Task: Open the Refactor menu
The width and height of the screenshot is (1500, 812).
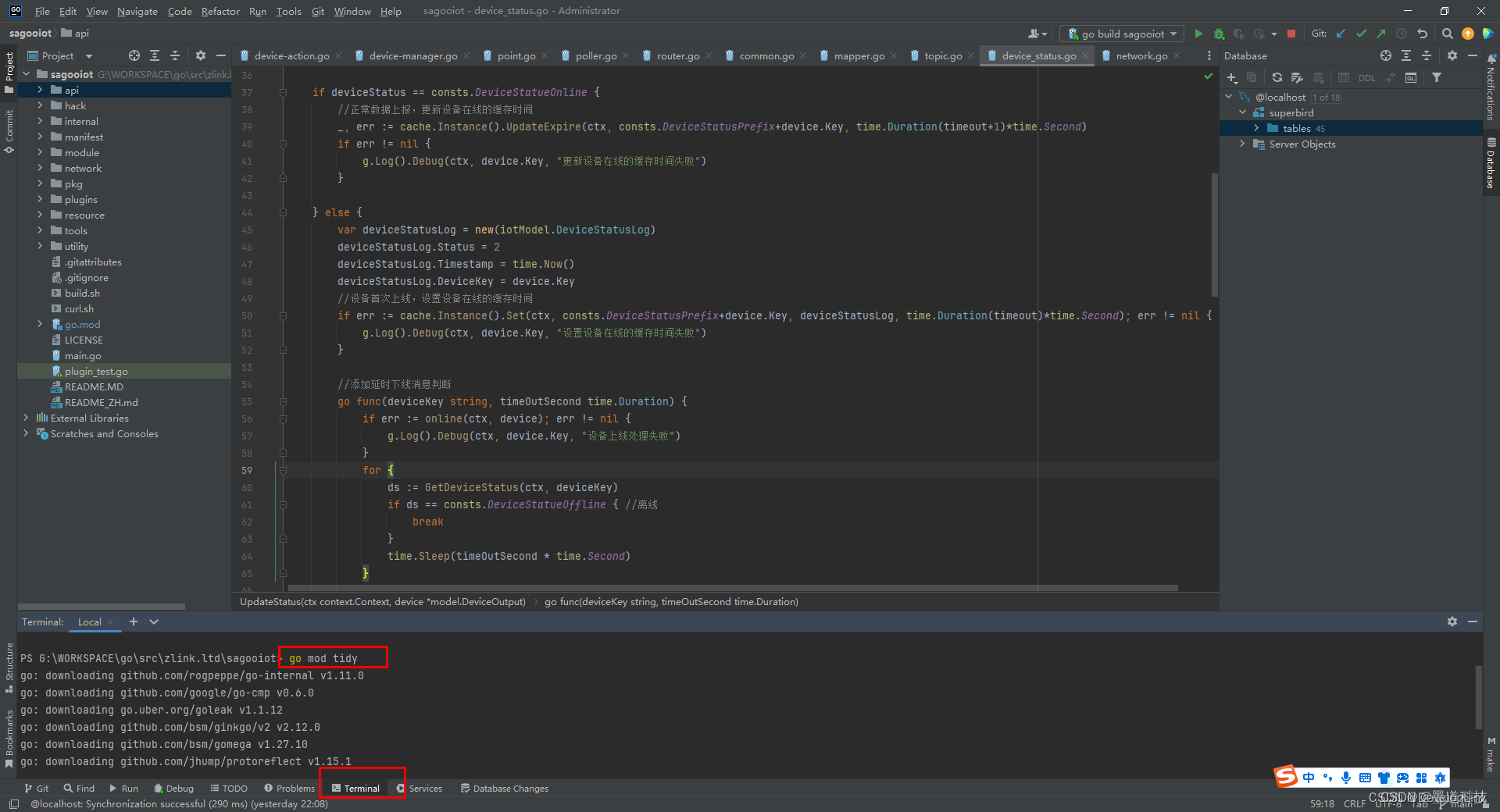Action: [x=220, y=11]
